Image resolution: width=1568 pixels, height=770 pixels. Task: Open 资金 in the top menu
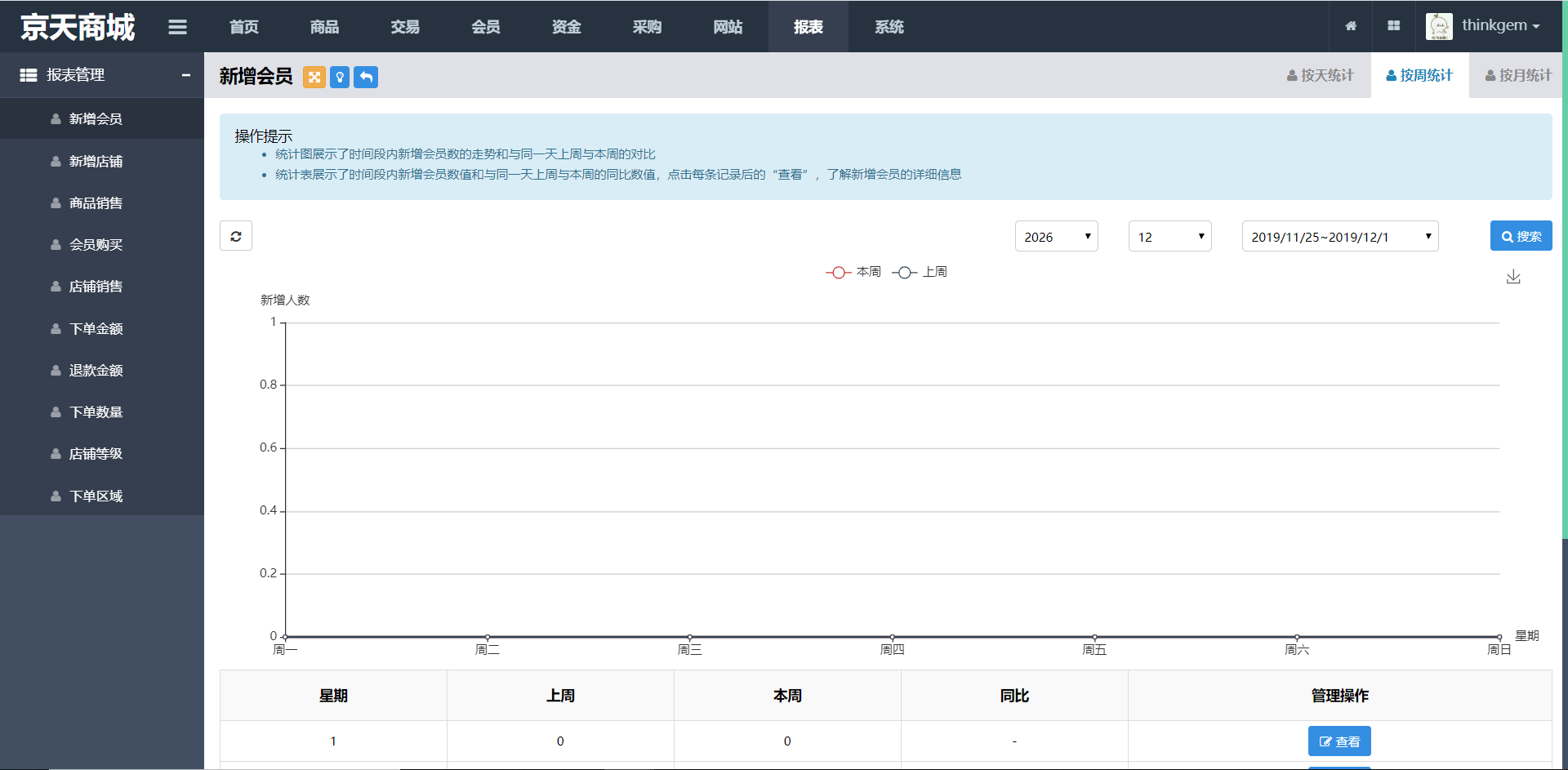click(567, 27)
